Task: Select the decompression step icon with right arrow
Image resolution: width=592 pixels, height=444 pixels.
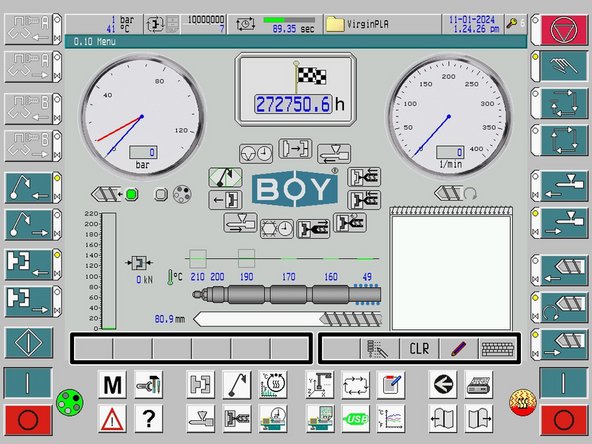Action: click(313, 228)
